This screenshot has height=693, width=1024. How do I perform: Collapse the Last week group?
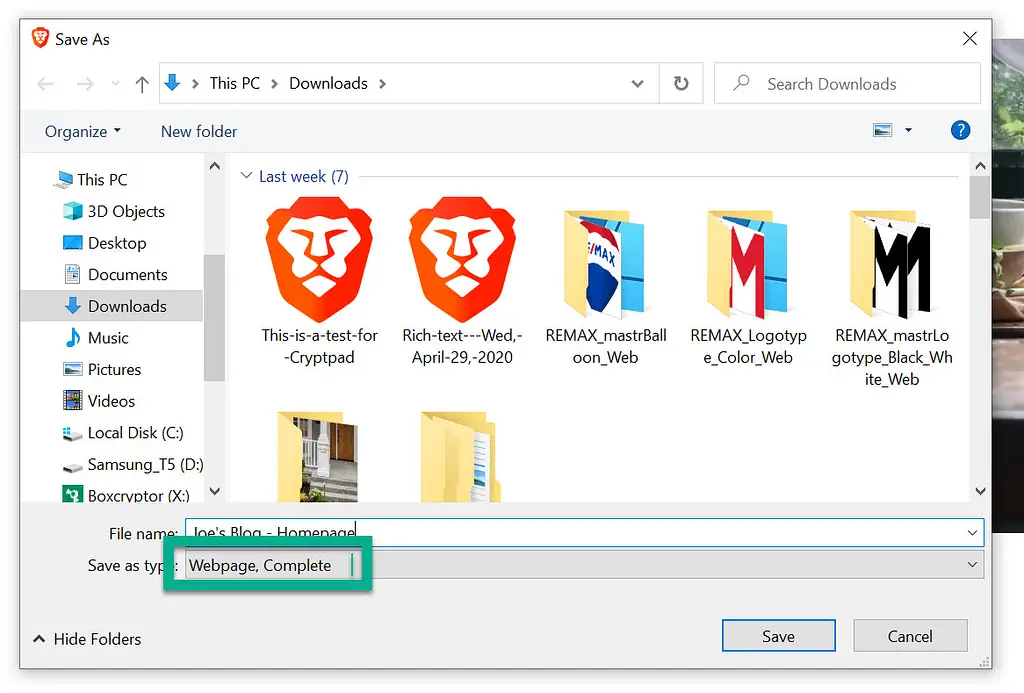246,176
